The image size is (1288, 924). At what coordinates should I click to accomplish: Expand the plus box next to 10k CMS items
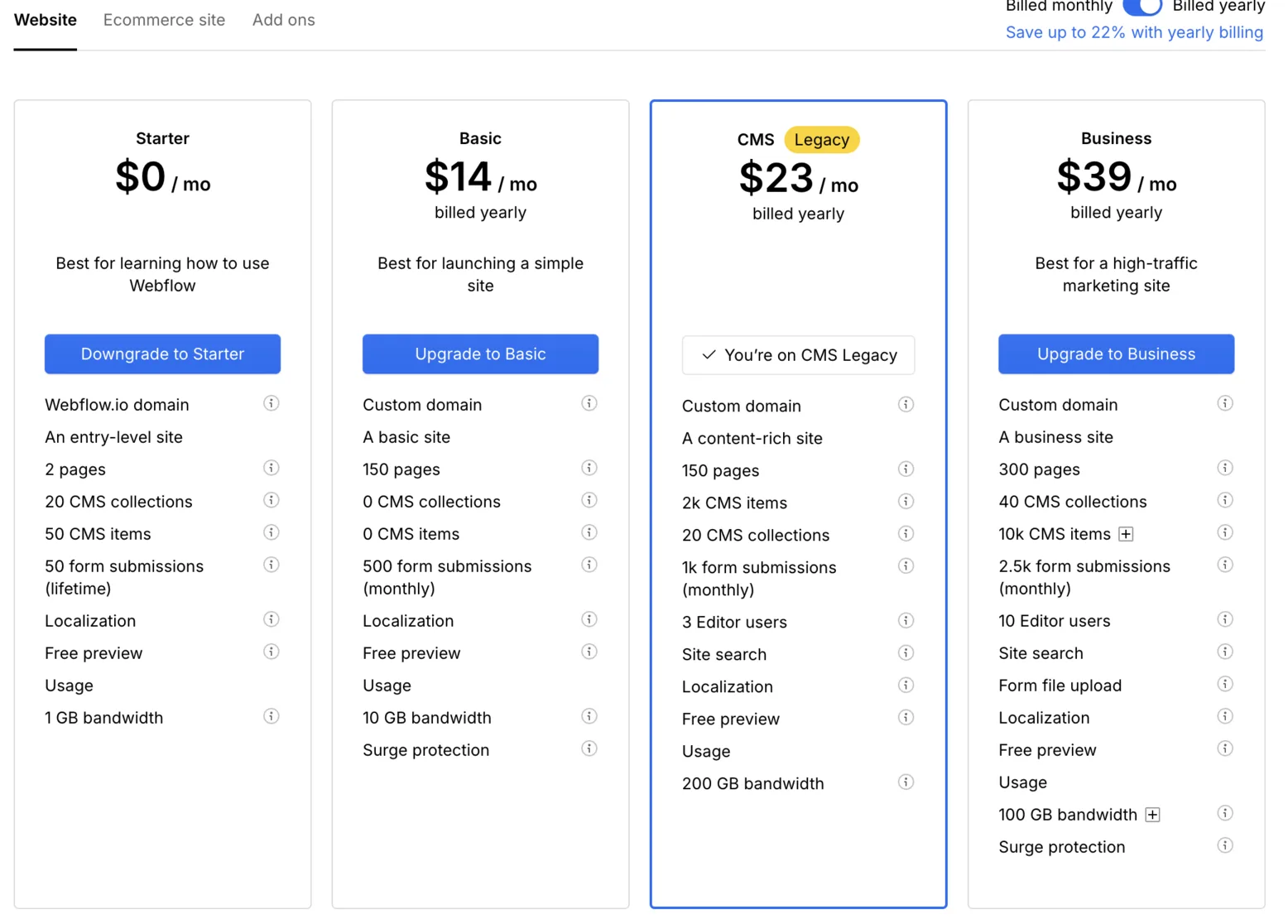[1125, 534]
